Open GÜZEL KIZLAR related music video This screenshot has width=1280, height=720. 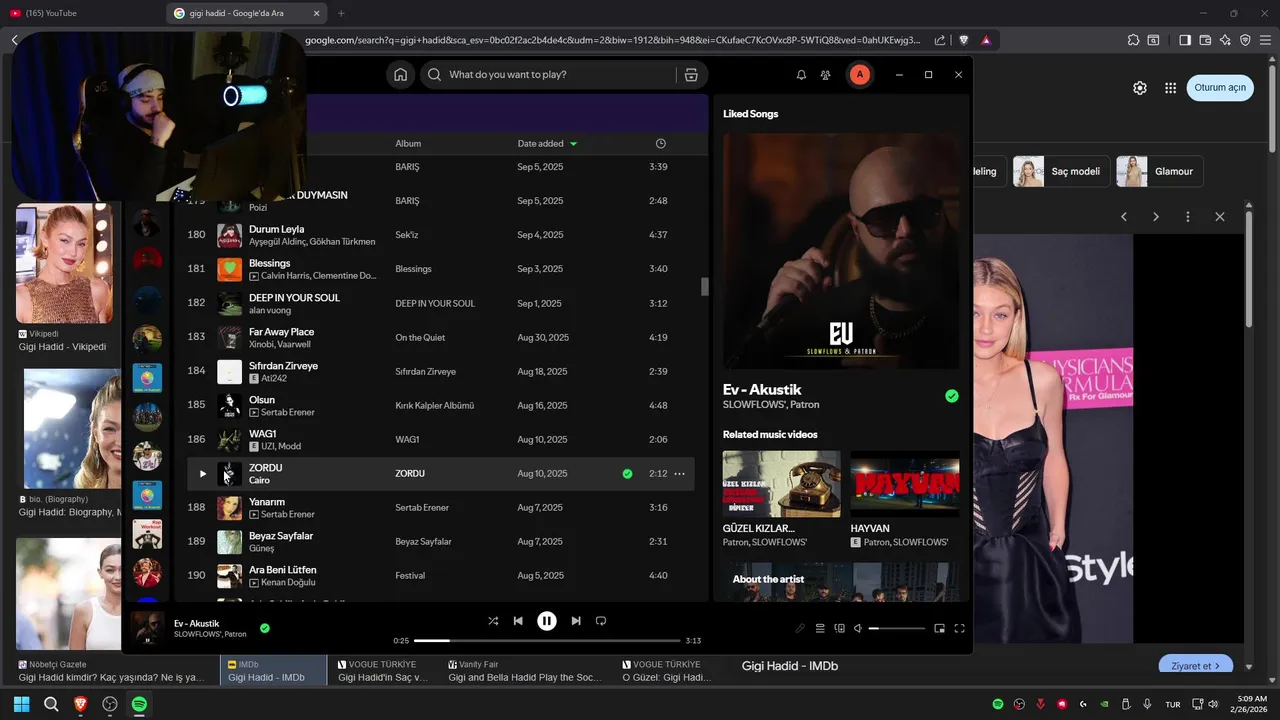782,484
